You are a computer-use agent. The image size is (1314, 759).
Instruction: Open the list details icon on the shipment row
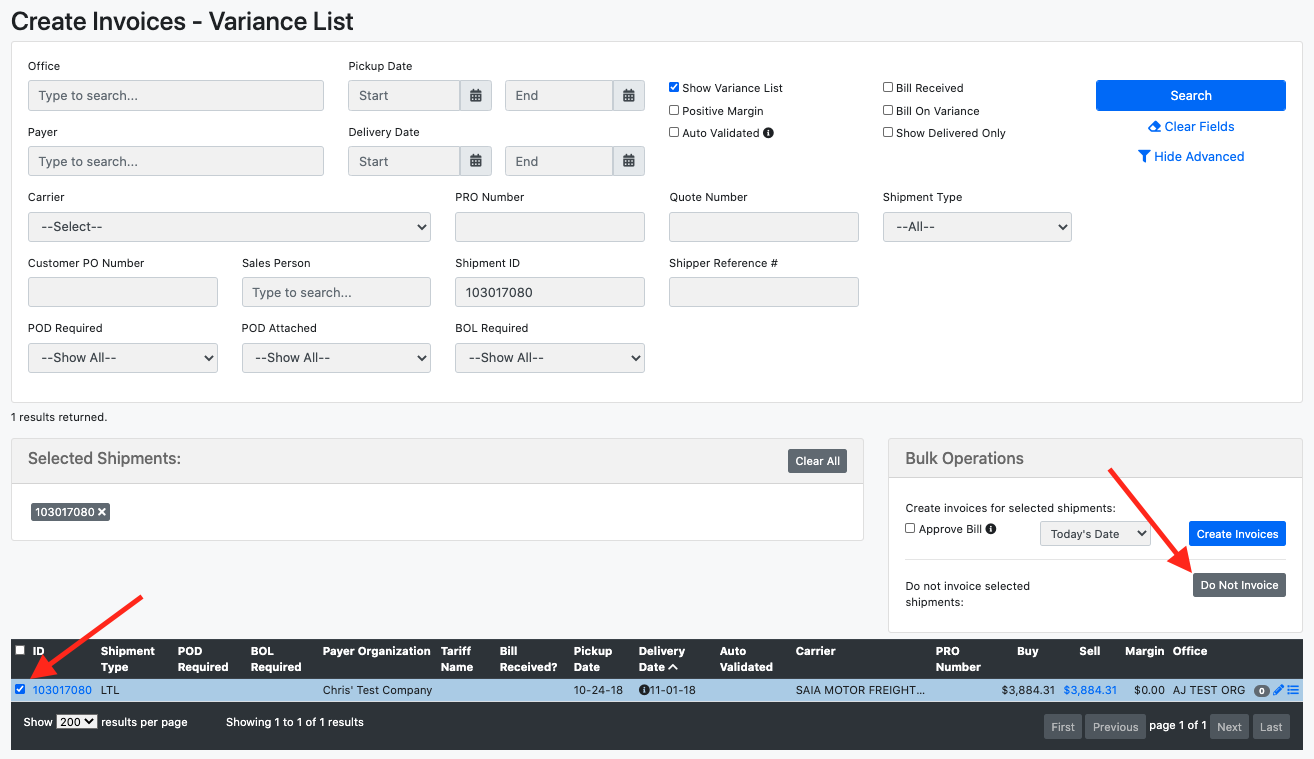[1294, 690]
